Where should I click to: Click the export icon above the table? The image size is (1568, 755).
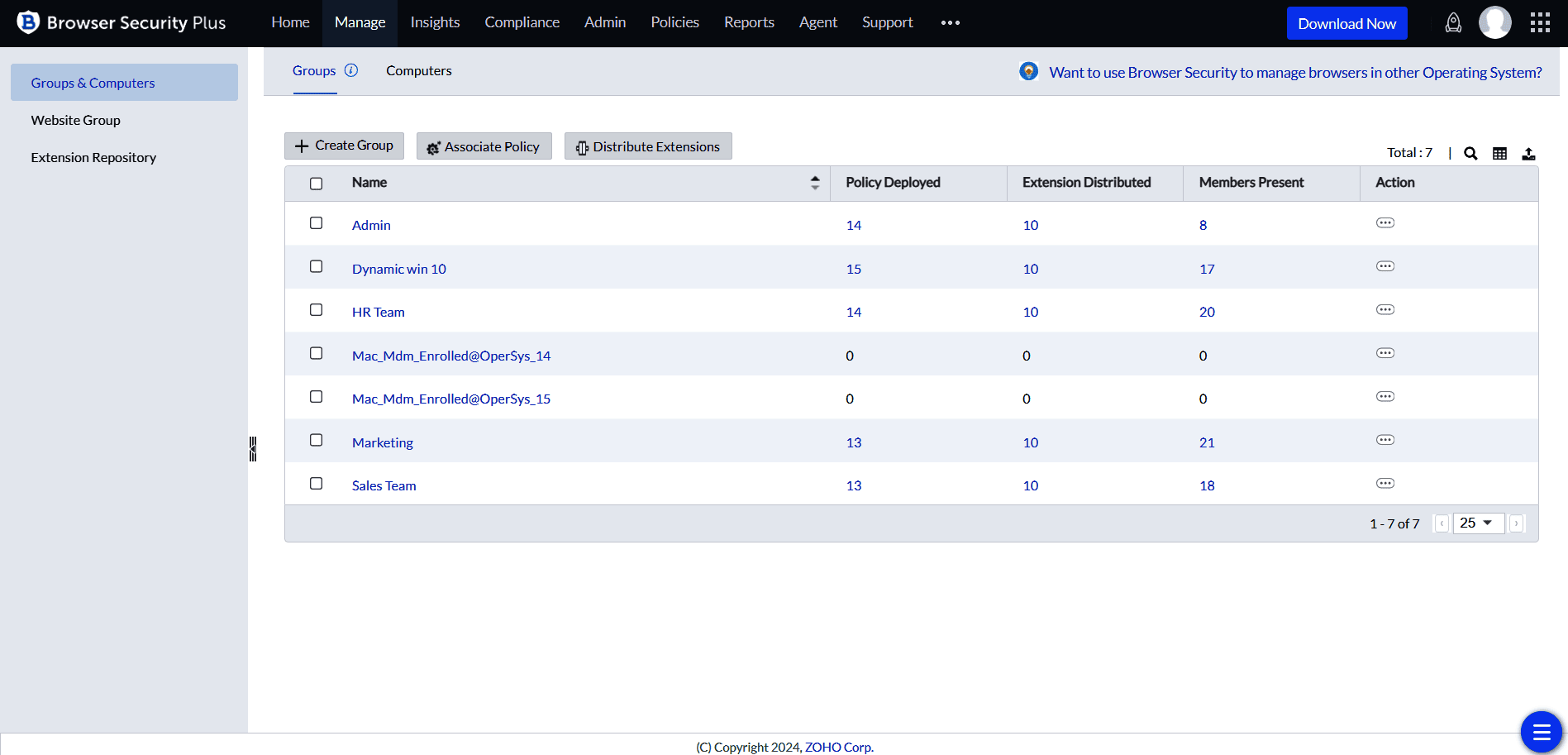pyautogui.click(x=1528, y=153)
